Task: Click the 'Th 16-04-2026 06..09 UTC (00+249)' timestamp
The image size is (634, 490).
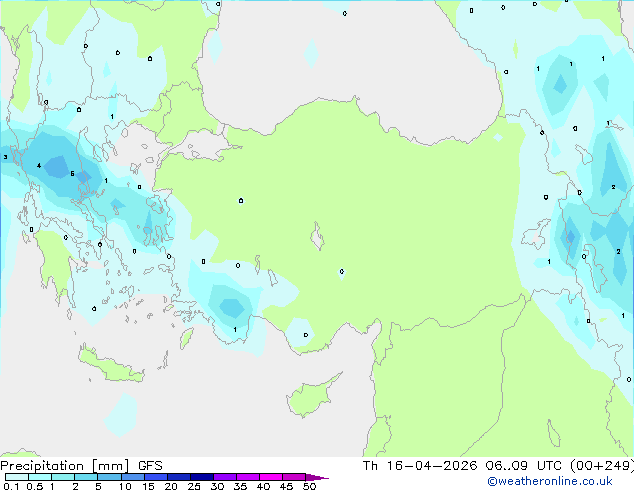Action: pos(498,466)
